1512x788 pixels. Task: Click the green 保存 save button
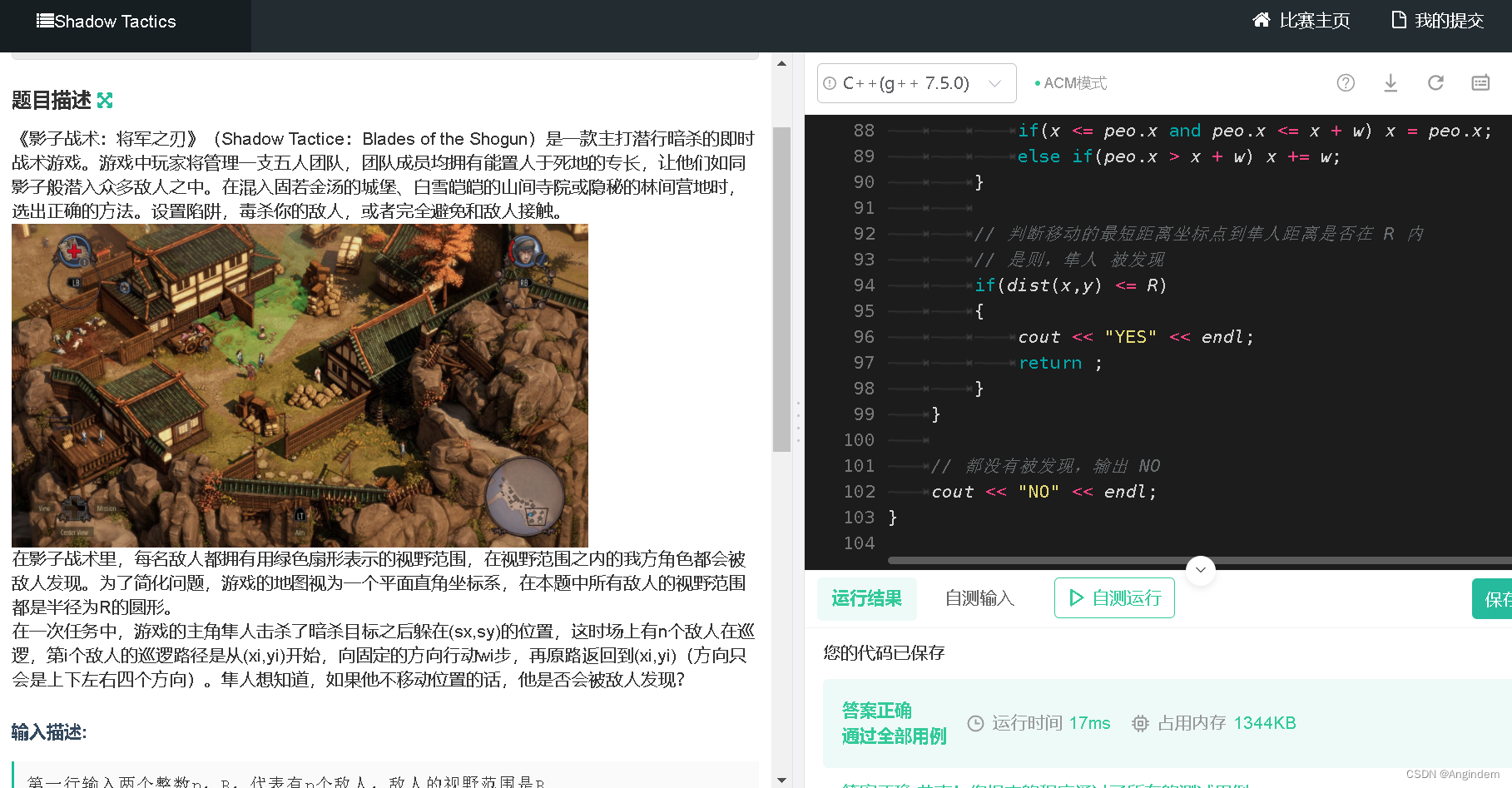click(x=1493, y=599)
